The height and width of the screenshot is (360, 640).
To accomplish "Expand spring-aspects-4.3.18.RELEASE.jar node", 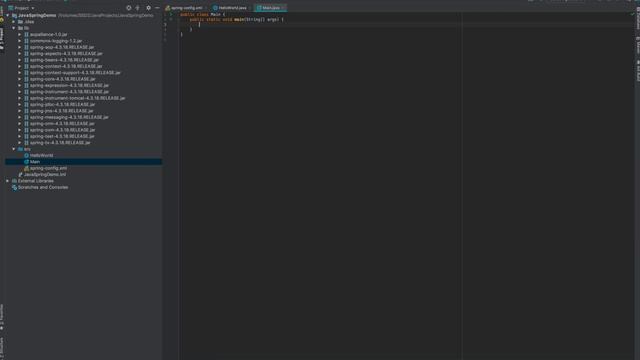I will pos(19,53).
